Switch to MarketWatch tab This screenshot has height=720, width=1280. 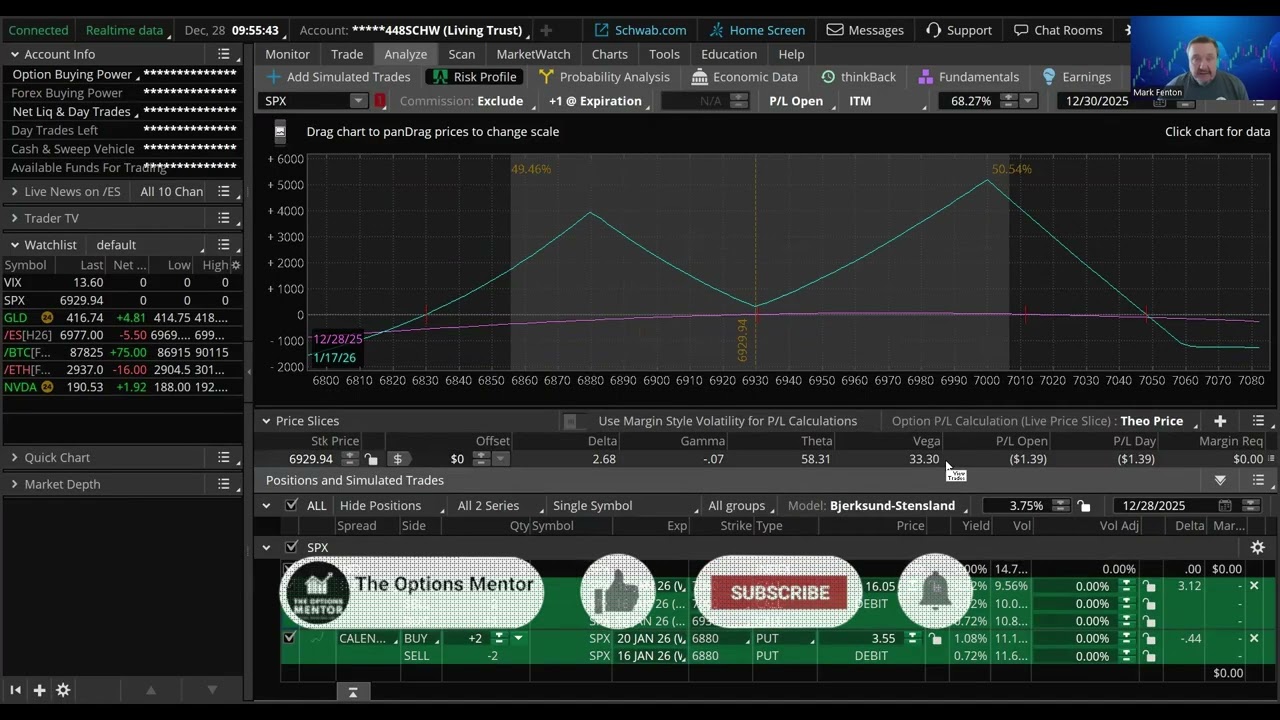coord(534,54)
